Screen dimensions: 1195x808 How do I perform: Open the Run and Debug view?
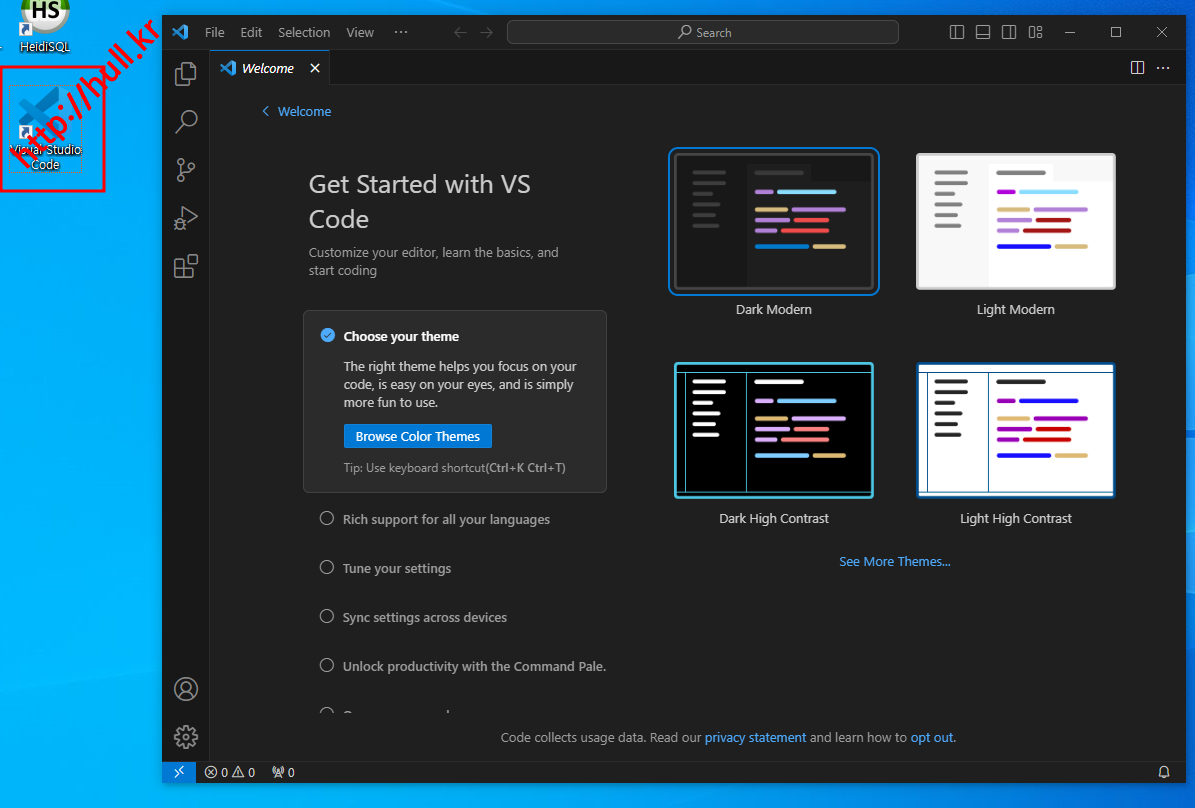(x=186, y=218)
